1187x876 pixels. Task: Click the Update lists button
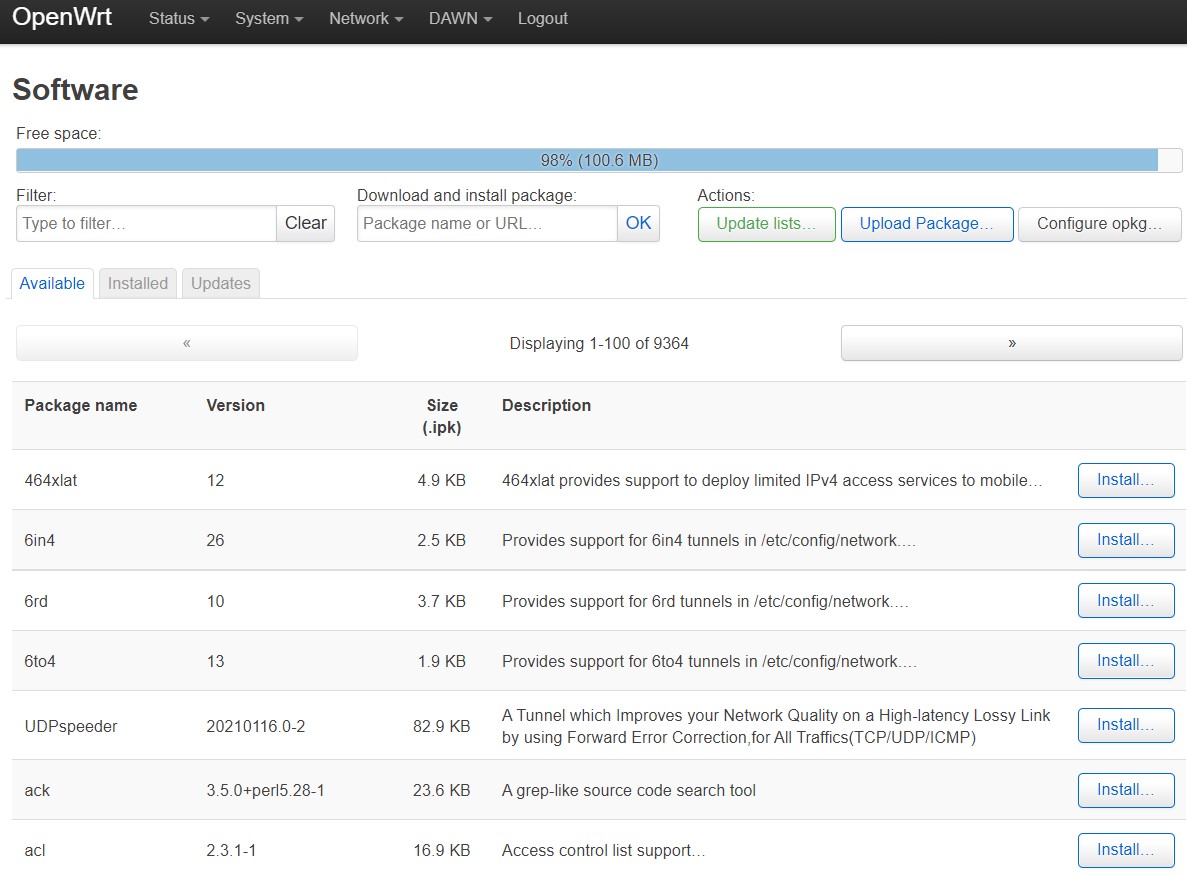pyautogui.click(x=766, y=224)
